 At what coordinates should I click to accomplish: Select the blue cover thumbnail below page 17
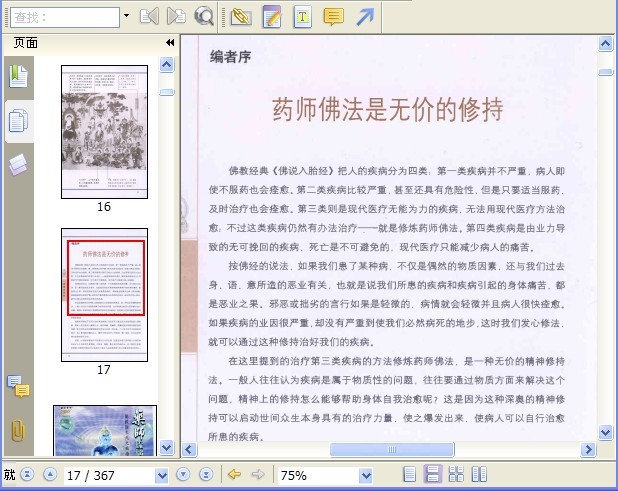105,430
